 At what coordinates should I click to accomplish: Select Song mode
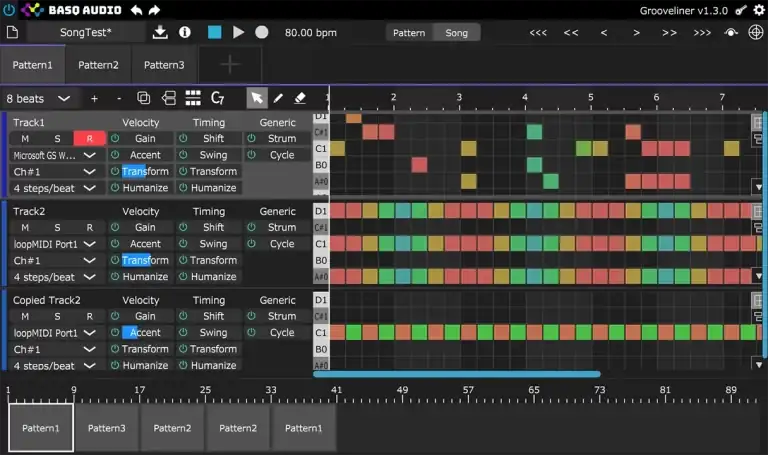456,33
